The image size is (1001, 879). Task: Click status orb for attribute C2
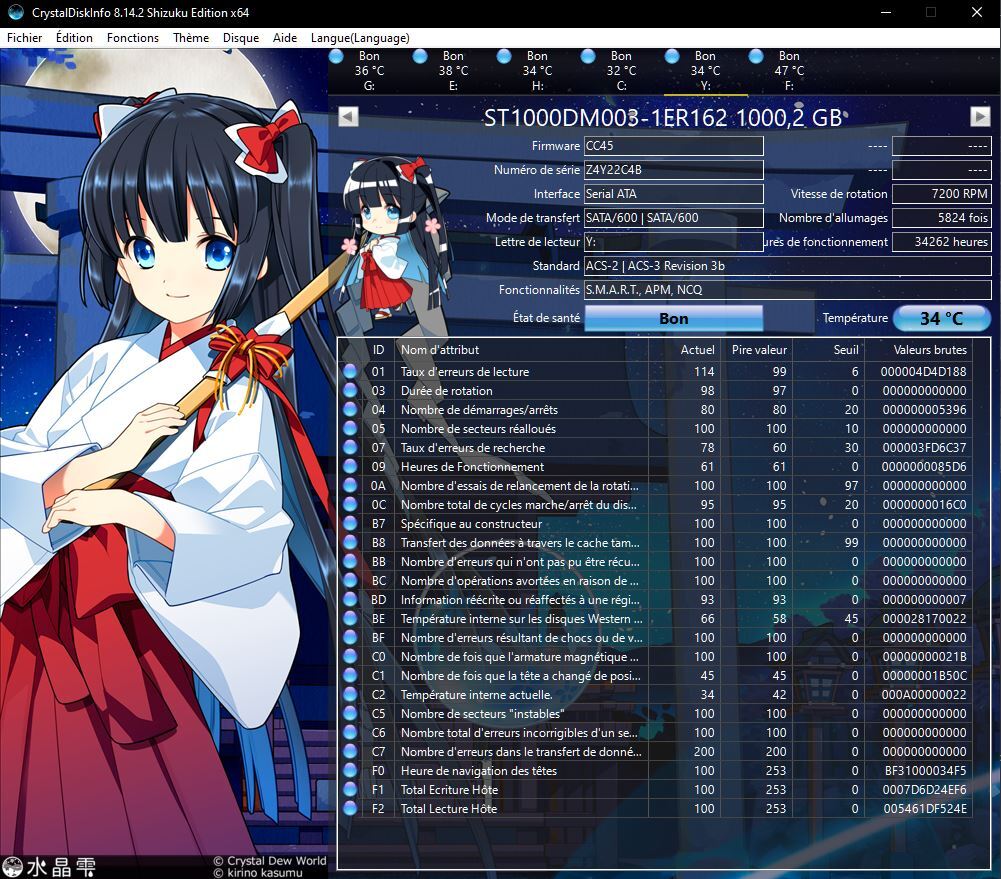350,695
